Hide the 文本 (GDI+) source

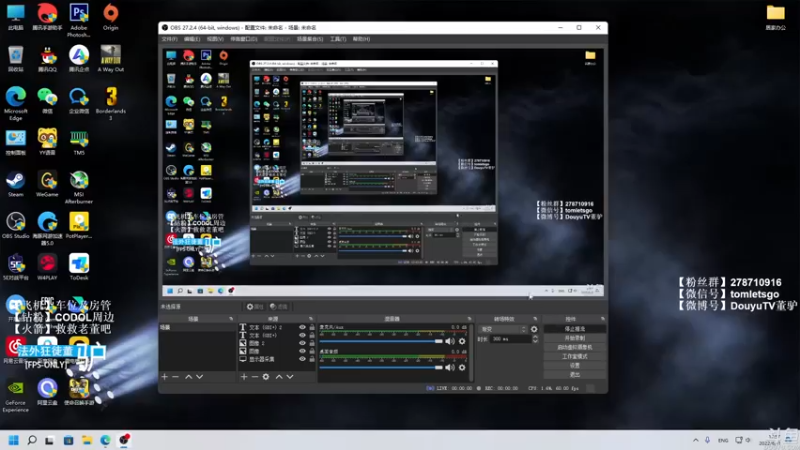pyautogui.click(x=302, y=335)
